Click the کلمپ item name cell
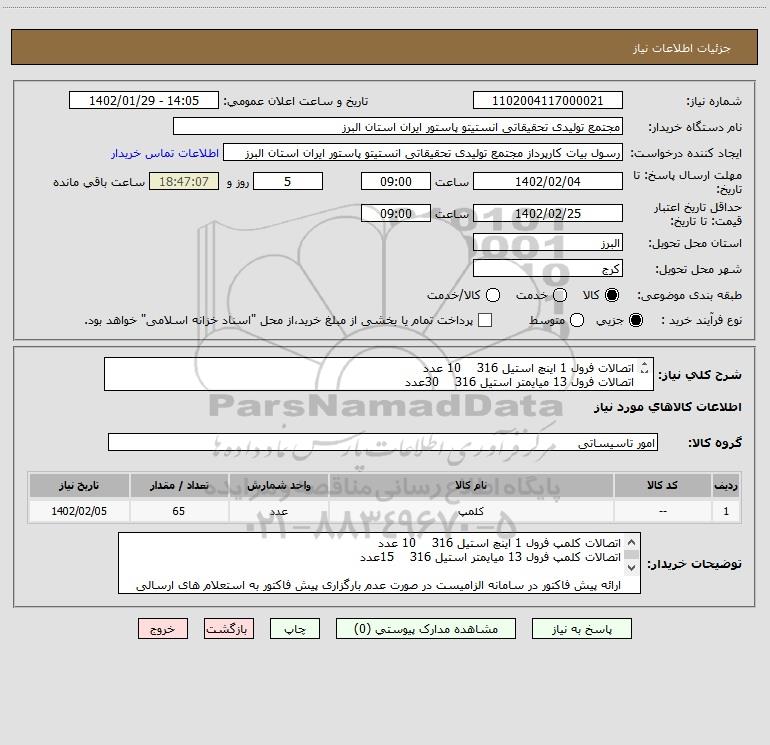This screenshot has height=745, width=770. point(471,511)
